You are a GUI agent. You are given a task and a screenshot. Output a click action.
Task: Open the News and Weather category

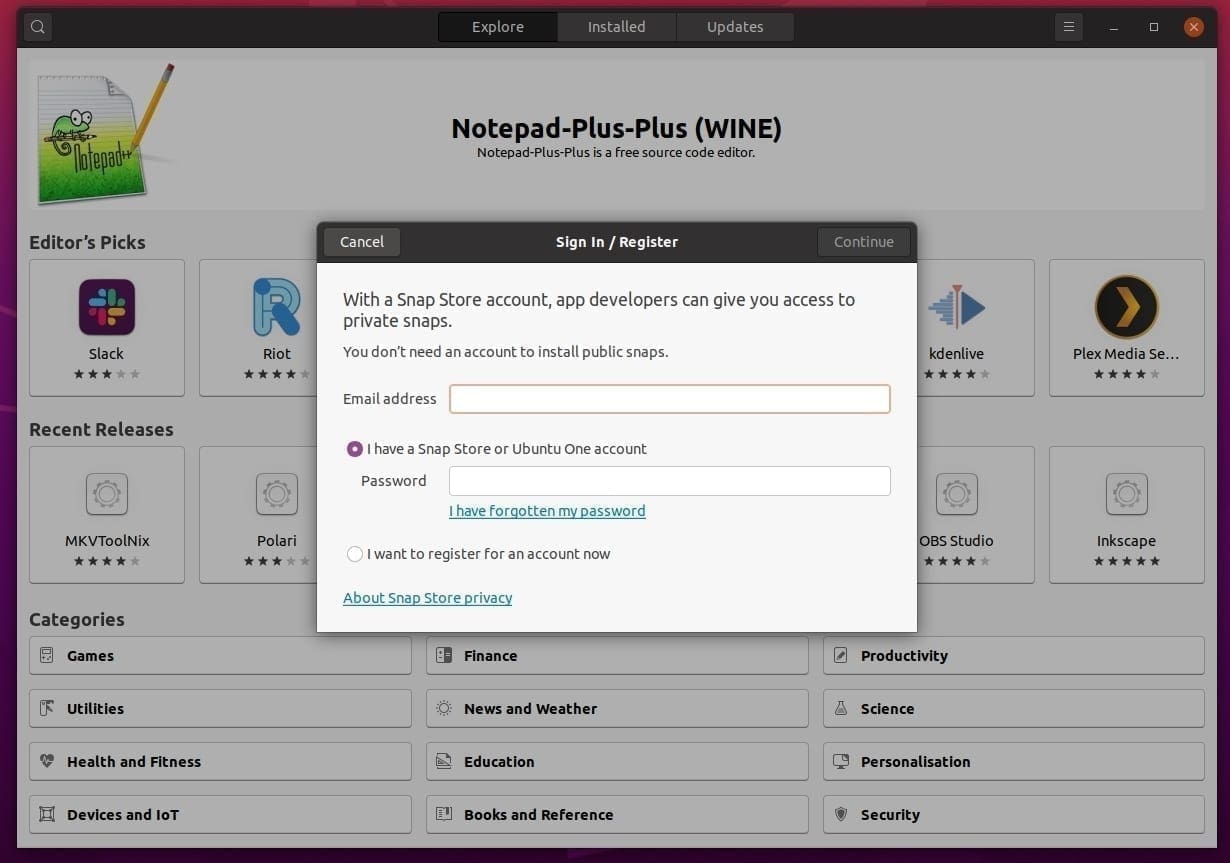click(617, 709)
